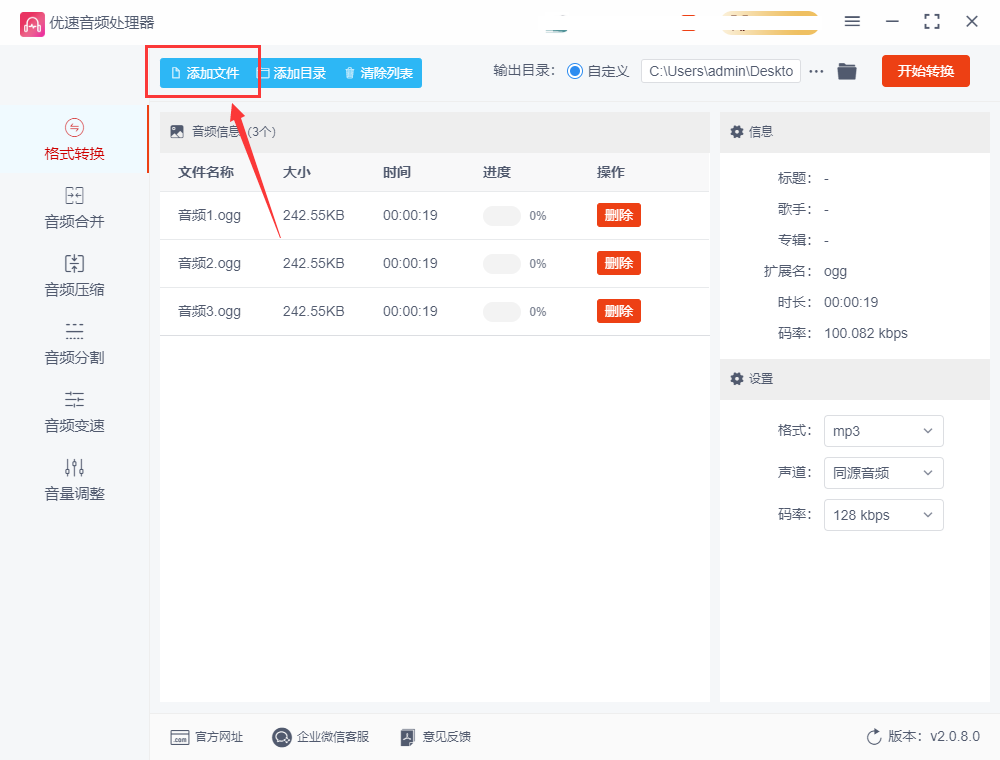
Task: Click the 音频压缩 compress icon
Action: point(74,263)
